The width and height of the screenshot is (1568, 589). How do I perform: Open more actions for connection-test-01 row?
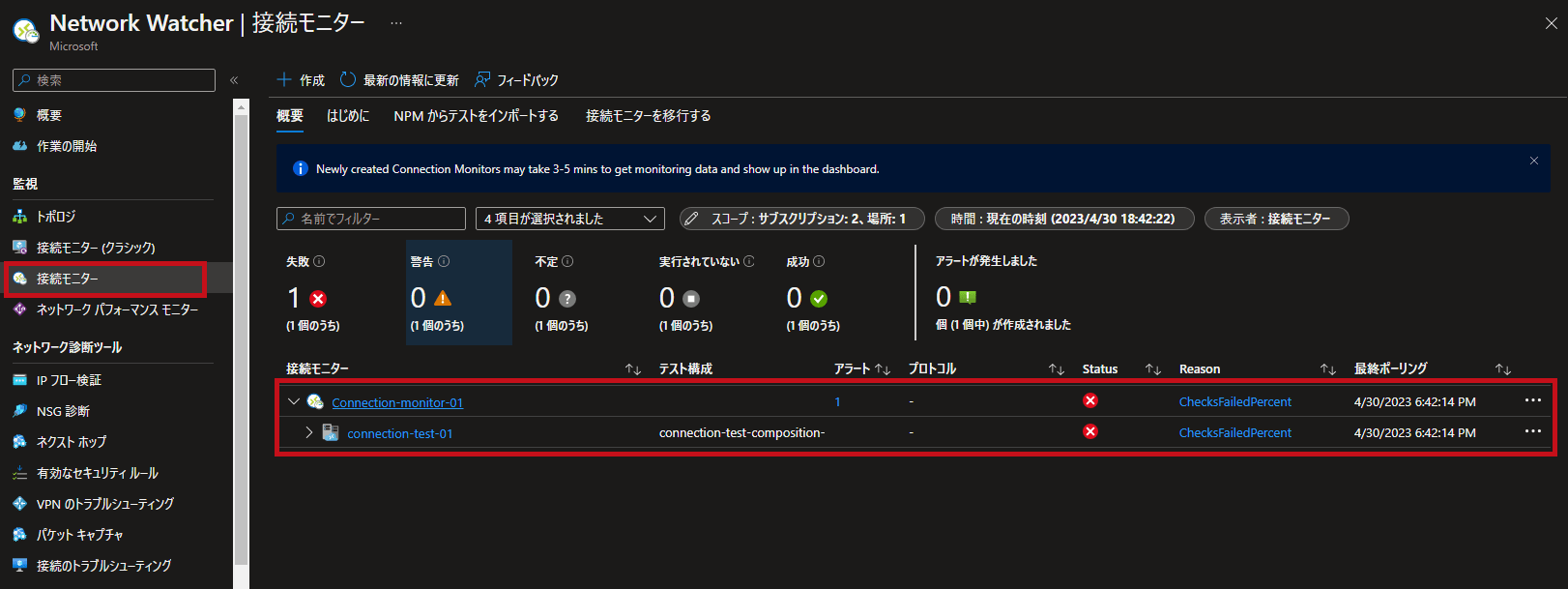[x=1533, y=431]
